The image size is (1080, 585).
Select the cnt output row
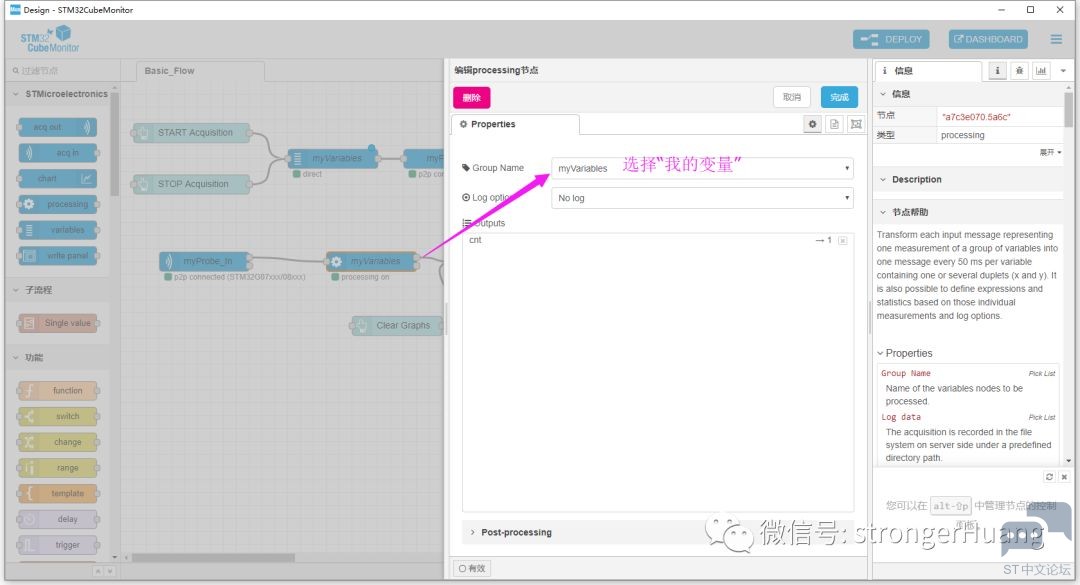coord(658,240)
